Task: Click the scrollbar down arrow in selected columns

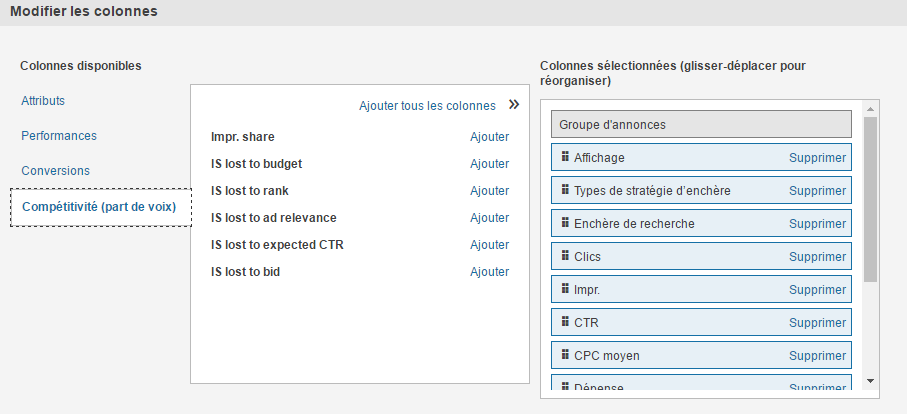Action: 870,381
